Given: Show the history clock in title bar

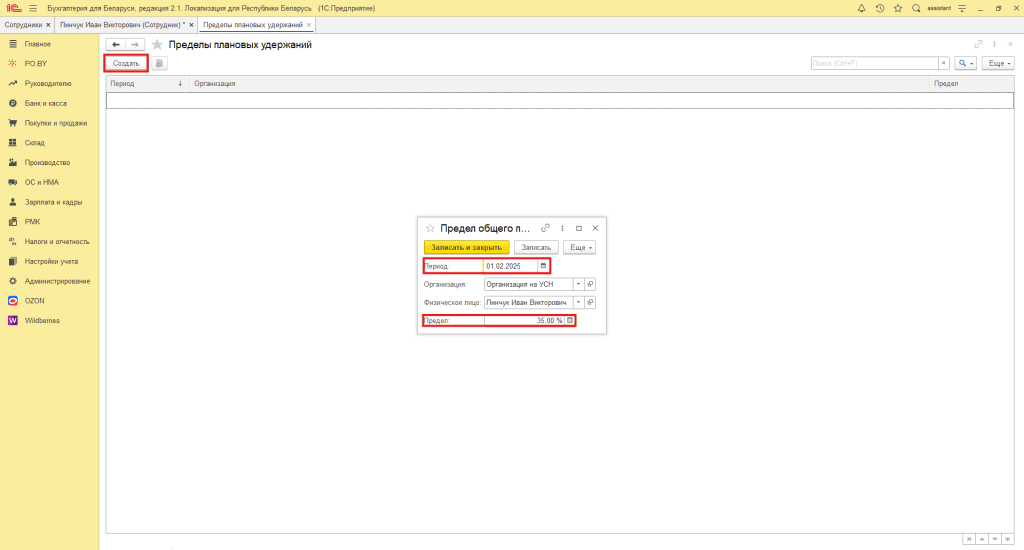Looking at the screenshot, I should [880, 8].
